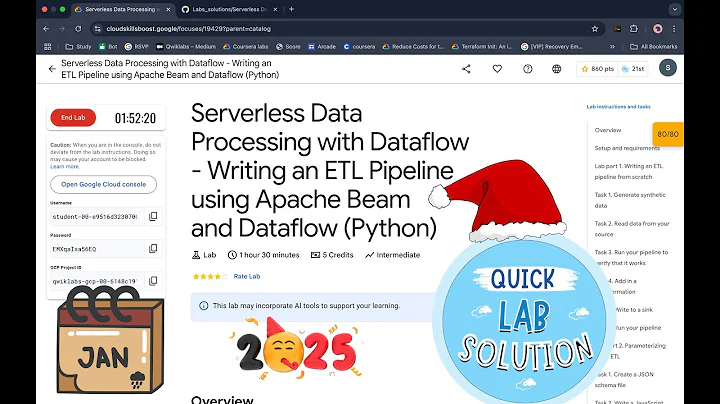The image size is (720, 404).
Task: Open the browser extensions puzzle icon
Action: coord(634,28)
